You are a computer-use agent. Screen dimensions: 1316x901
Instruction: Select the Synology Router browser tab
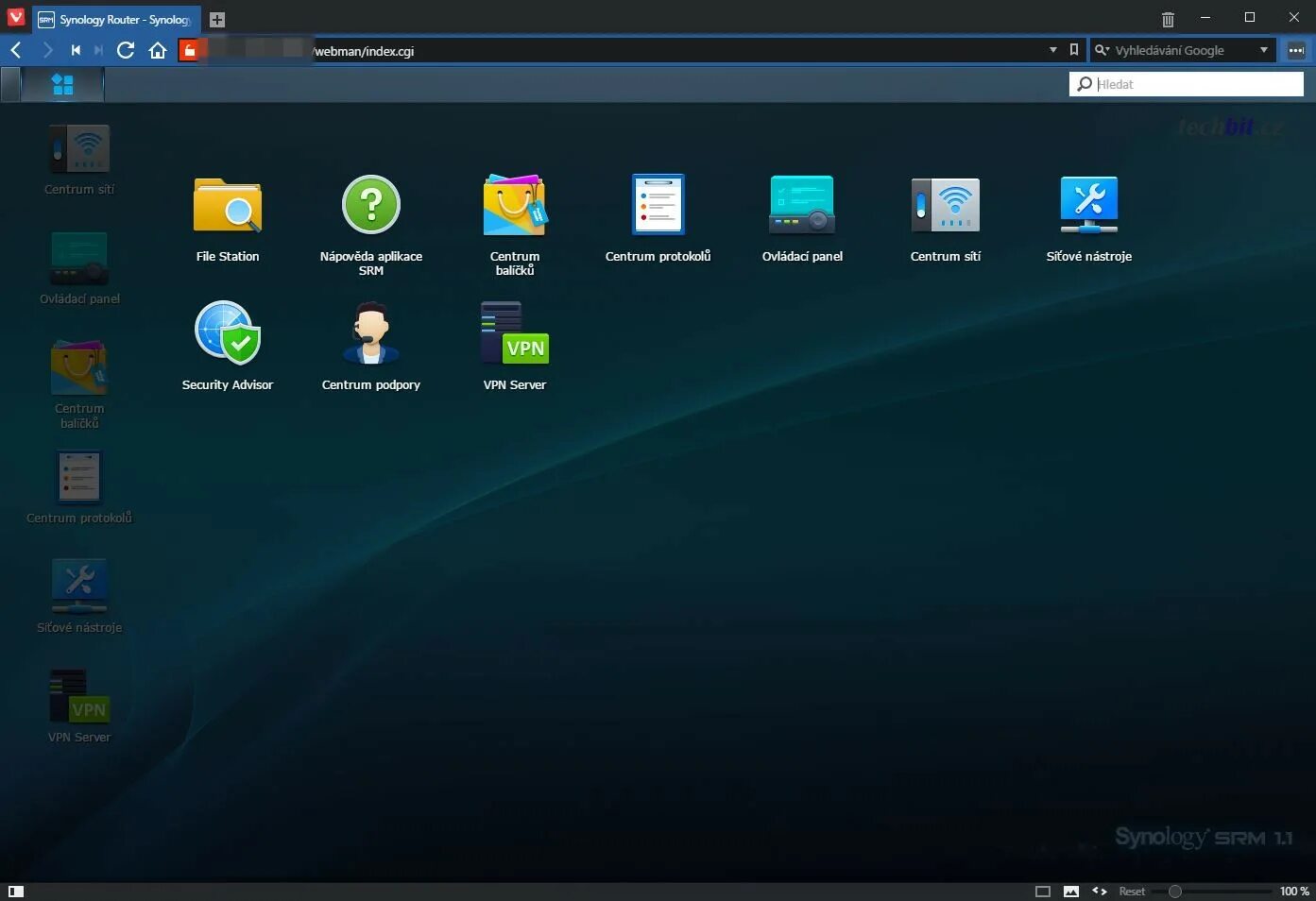(x=115, y=19)
